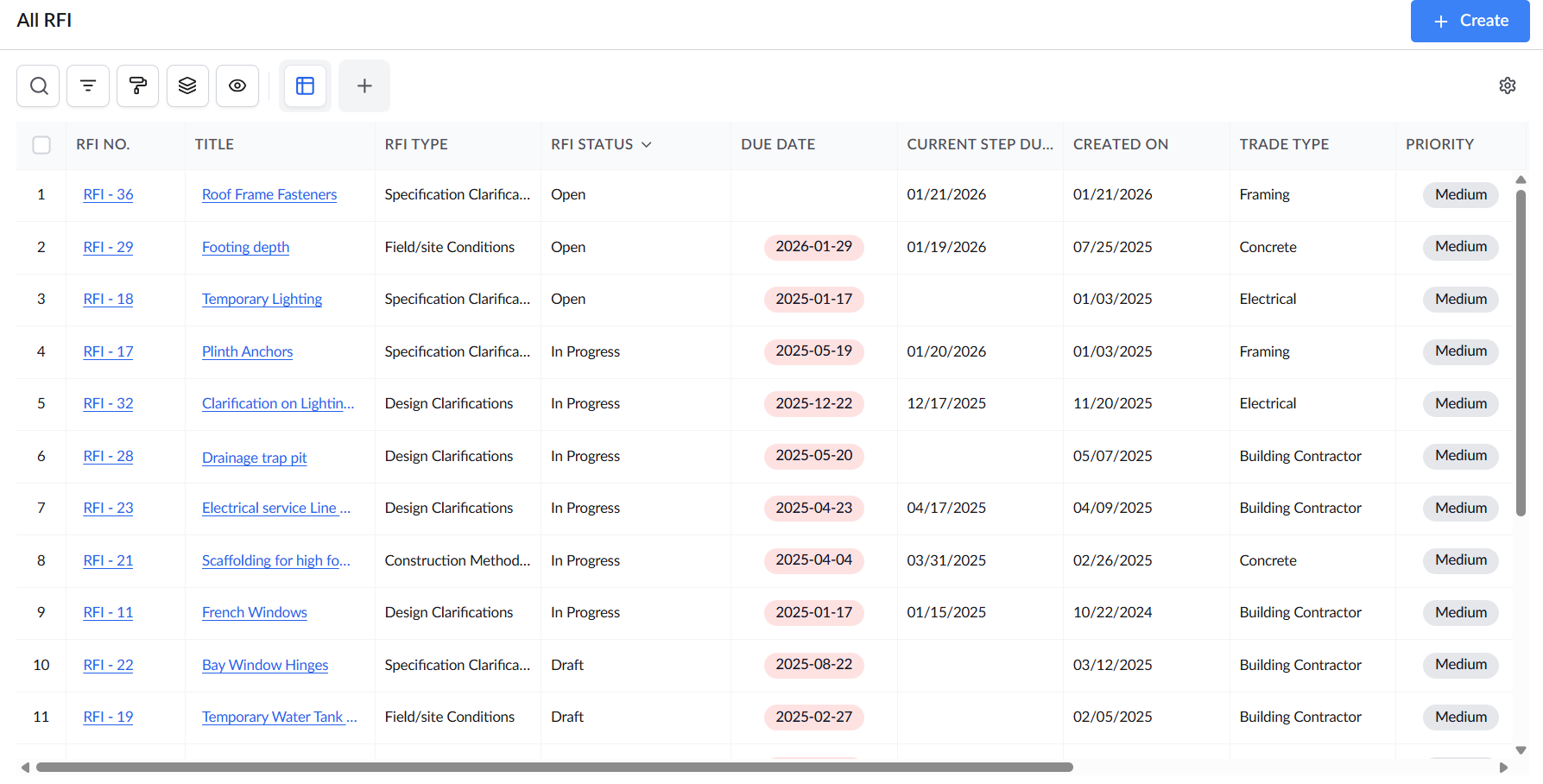Screen dimensions: 1543x784
Task: Click the Create button
Action: 1470,21
